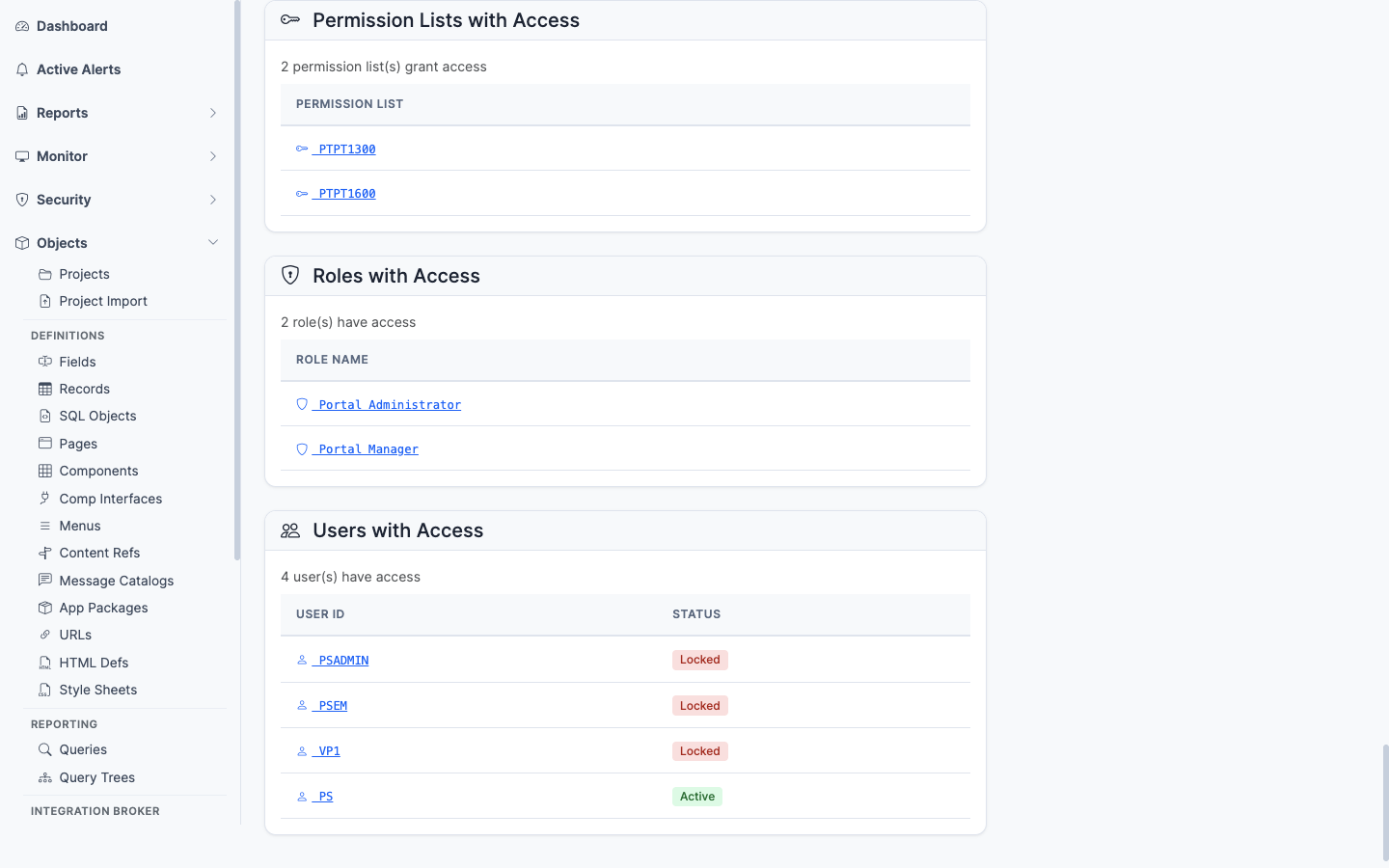The image size is (1389, 868).
Task: Click the Queries magnifier icon
Action: [x=45, y=749]
